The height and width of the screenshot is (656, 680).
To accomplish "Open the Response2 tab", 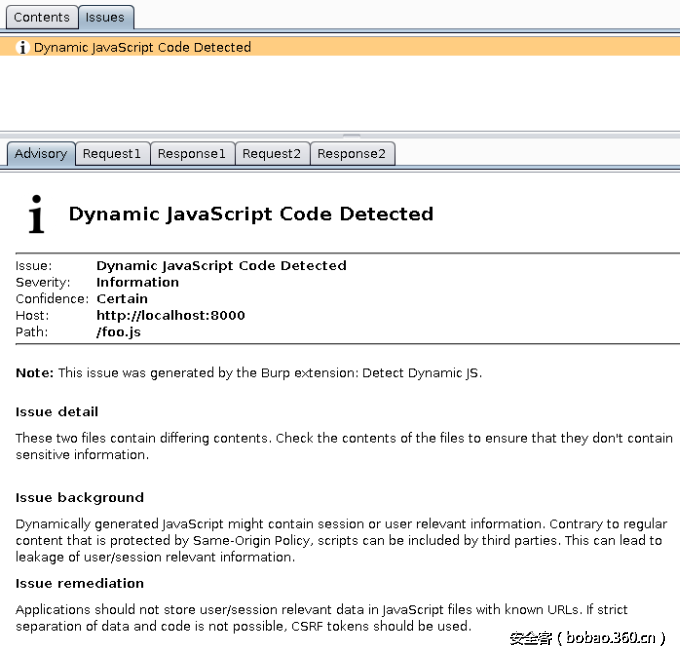I will coord(352,154).
